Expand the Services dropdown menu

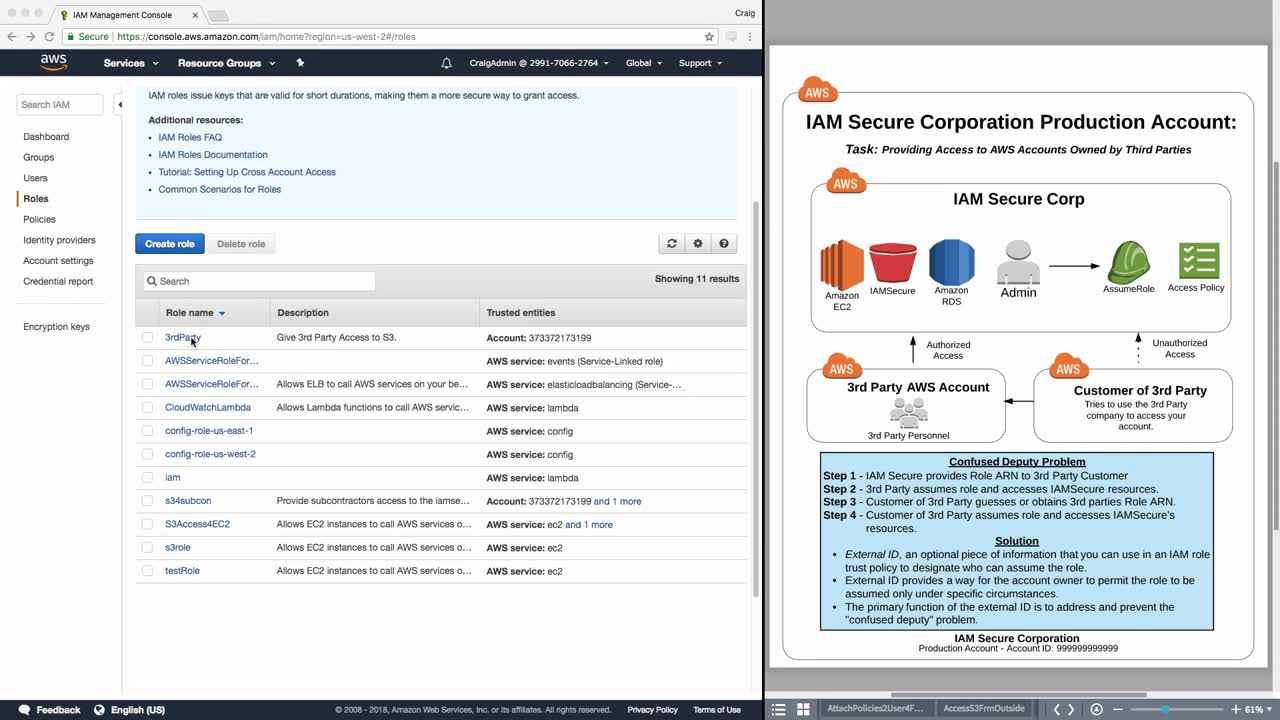tap(130, 63)
